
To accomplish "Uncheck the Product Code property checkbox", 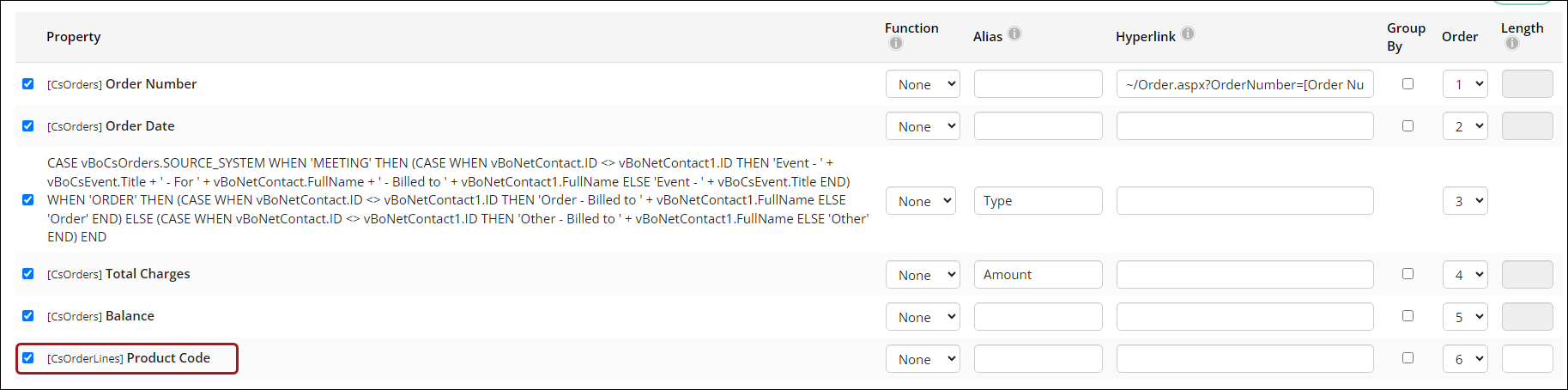I will (28, 357).
